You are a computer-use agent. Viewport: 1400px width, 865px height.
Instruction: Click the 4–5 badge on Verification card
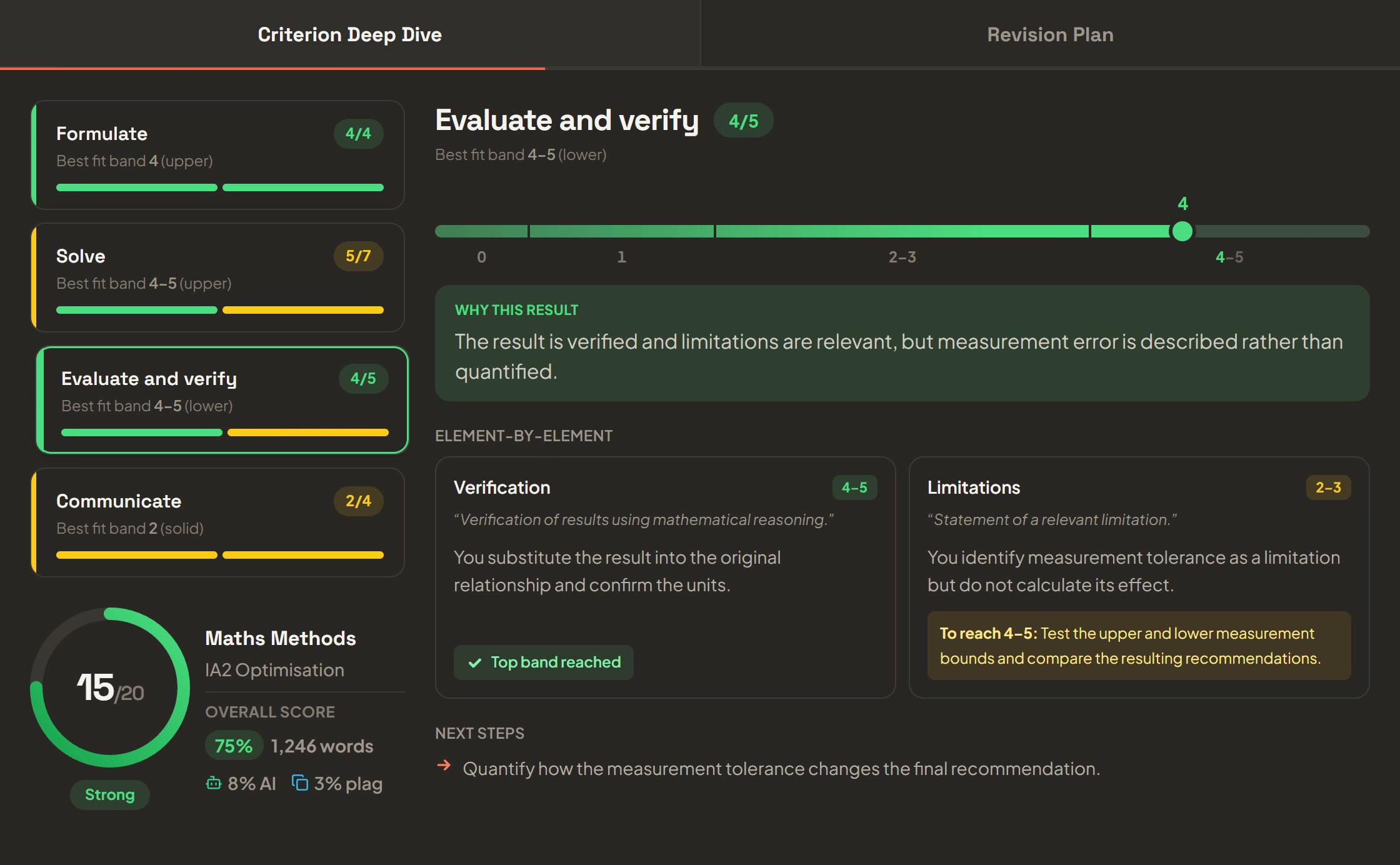854,487
